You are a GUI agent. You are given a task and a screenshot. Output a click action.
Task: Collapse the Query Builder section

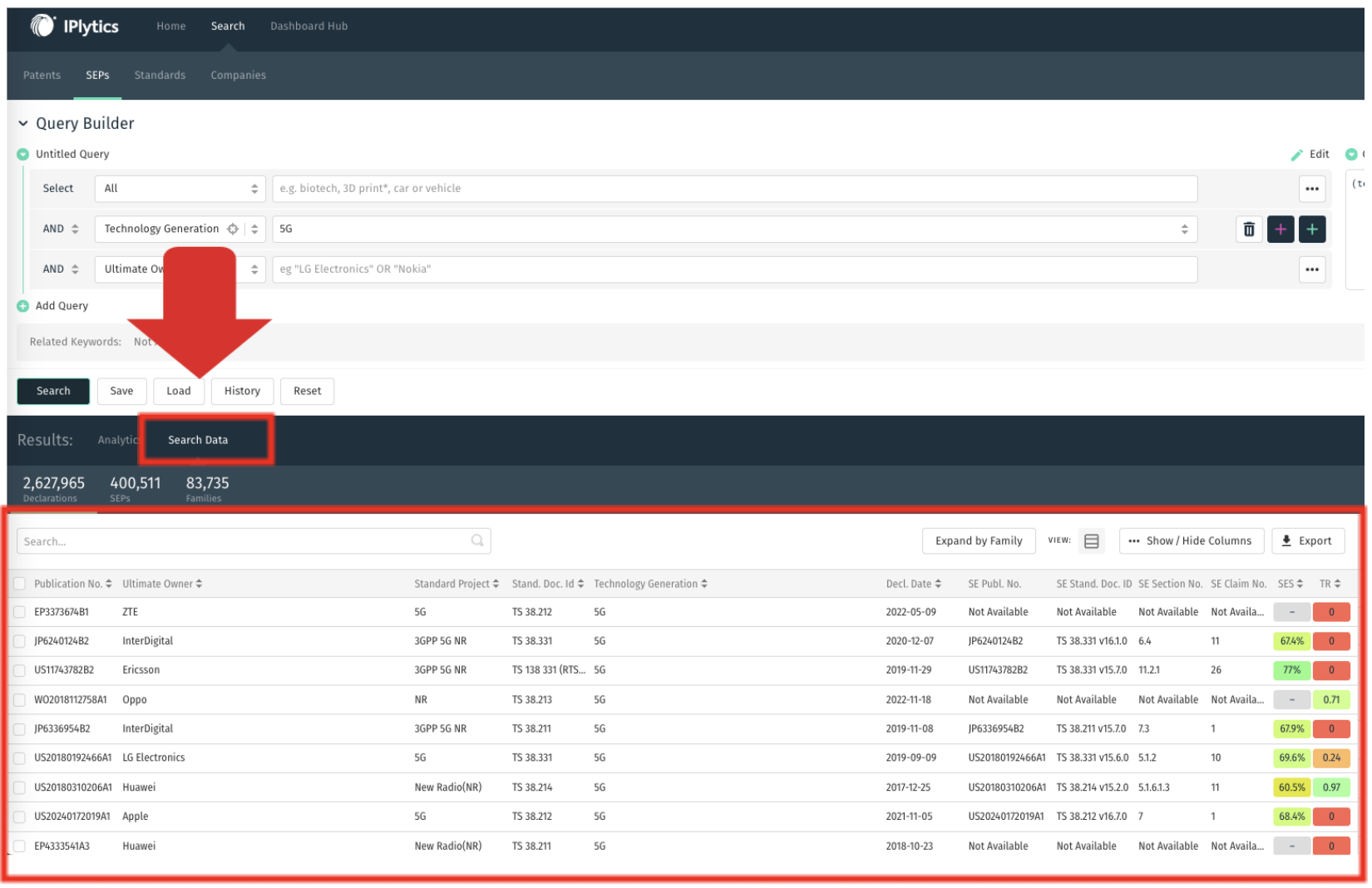point(23,124)
